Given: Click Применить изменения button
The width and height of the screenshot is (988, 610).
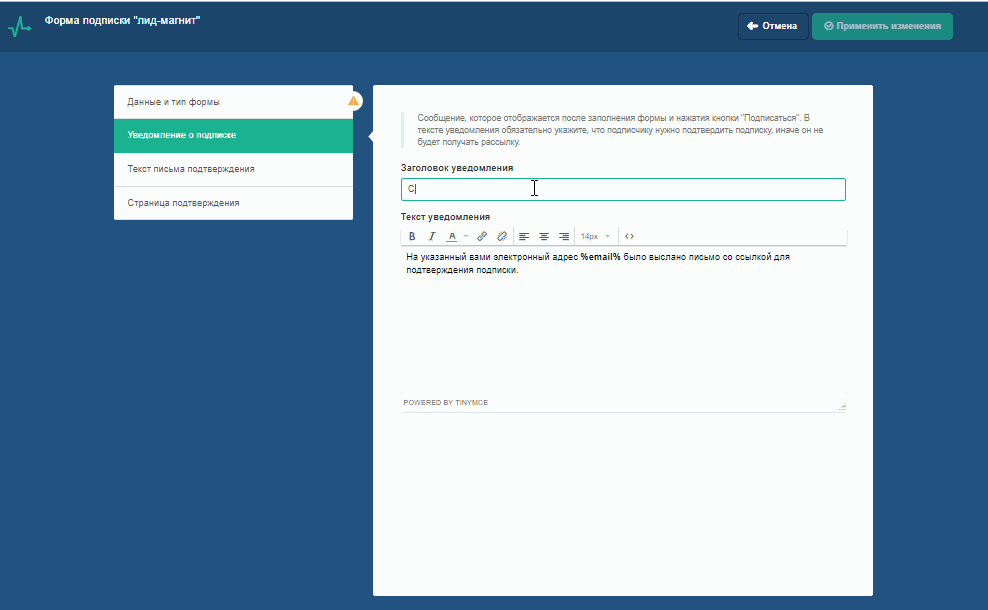Looking at the screenshot, I should coord(882,26).
